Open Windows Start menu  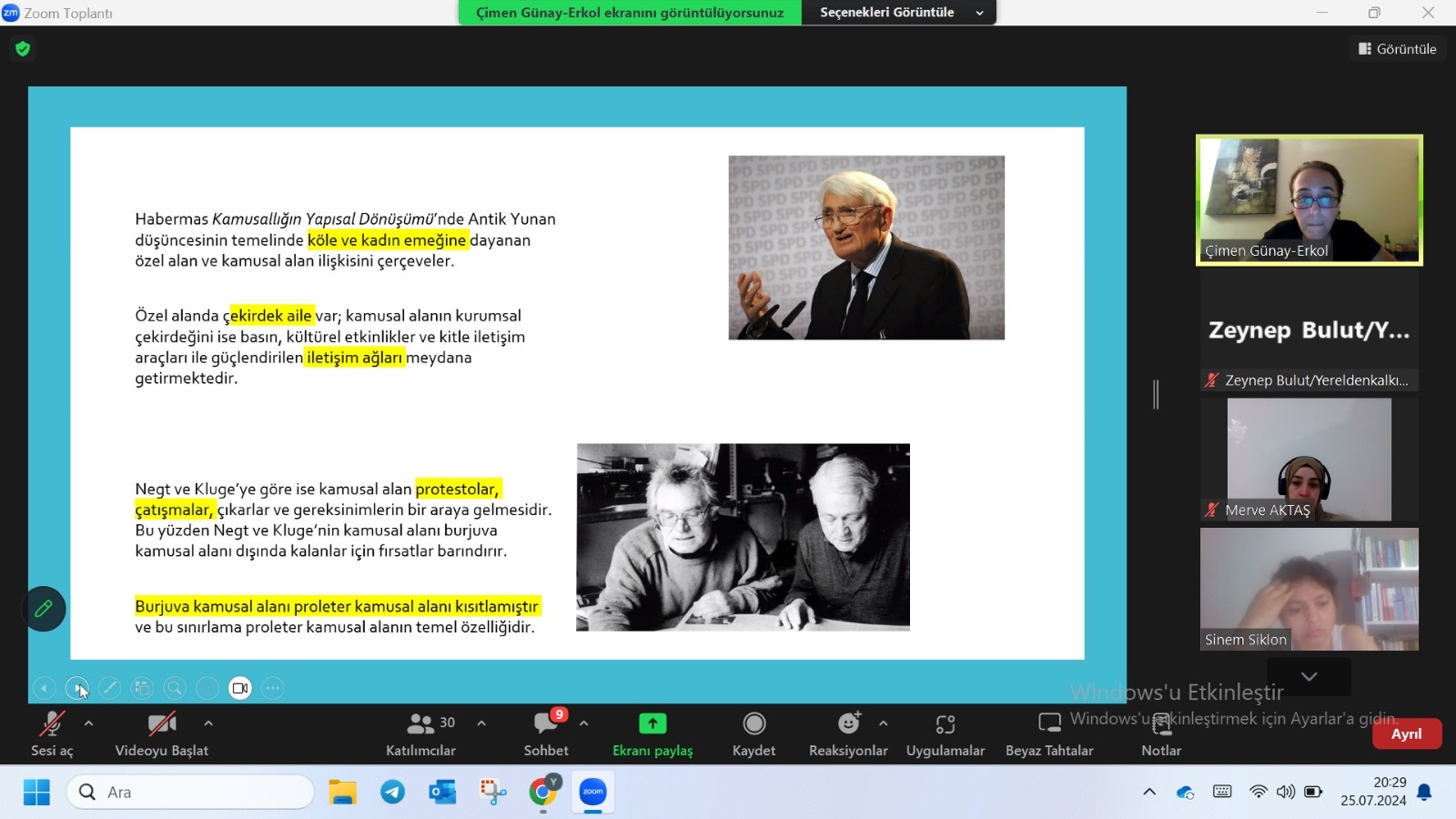click(x=36, y=793)
